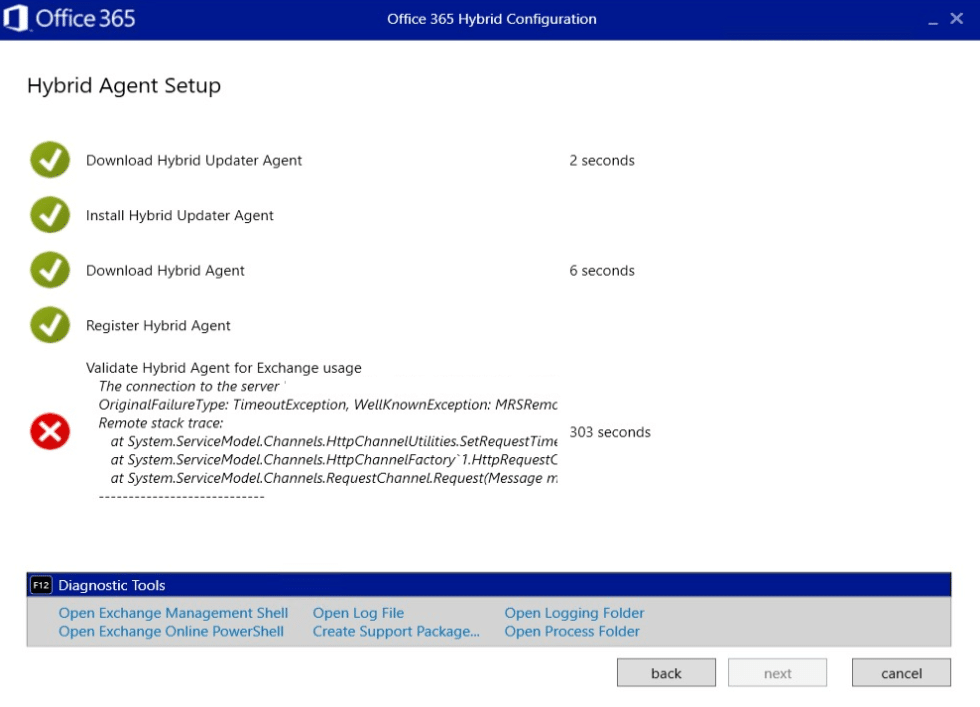Click the red error icon beside Validate Hybrid Agent

pyautogui.click(x=49, y=432)
